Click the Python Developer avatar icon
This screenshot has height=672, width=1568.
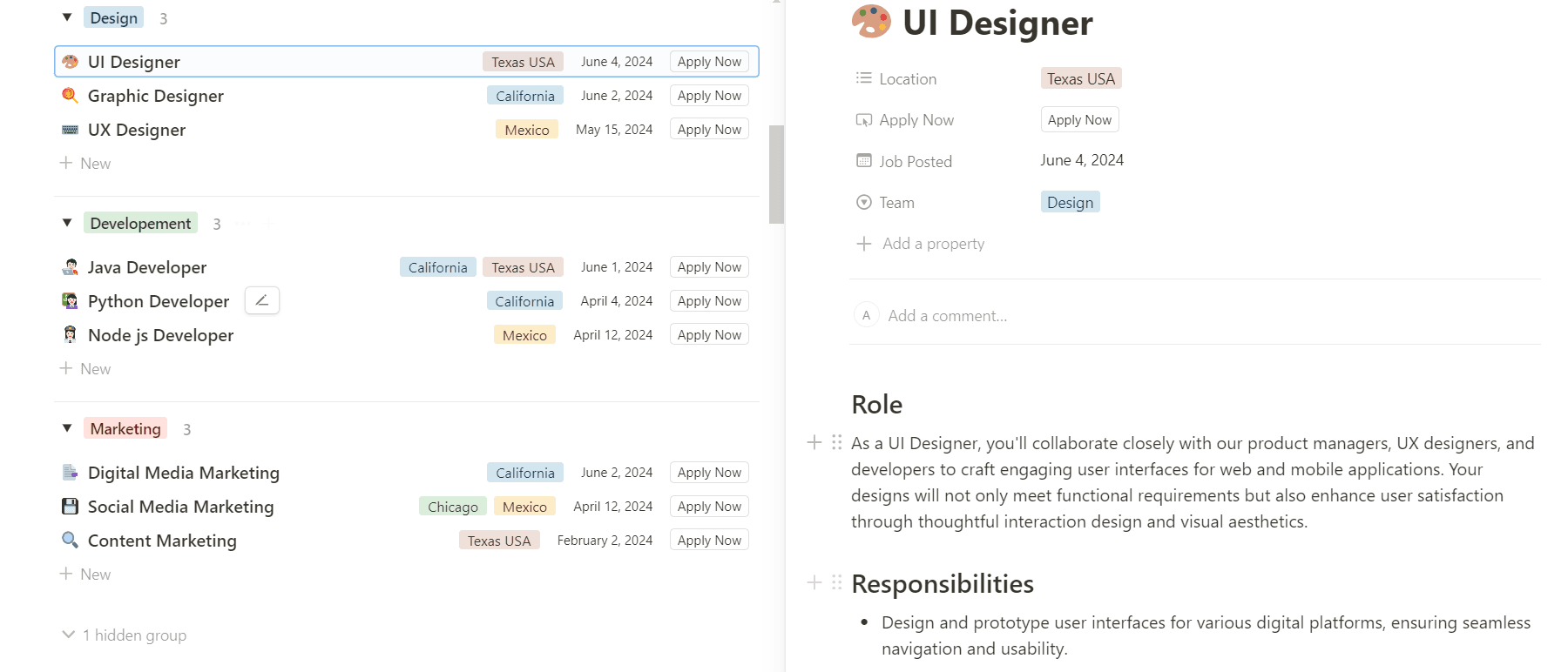[x=71, y=301]
